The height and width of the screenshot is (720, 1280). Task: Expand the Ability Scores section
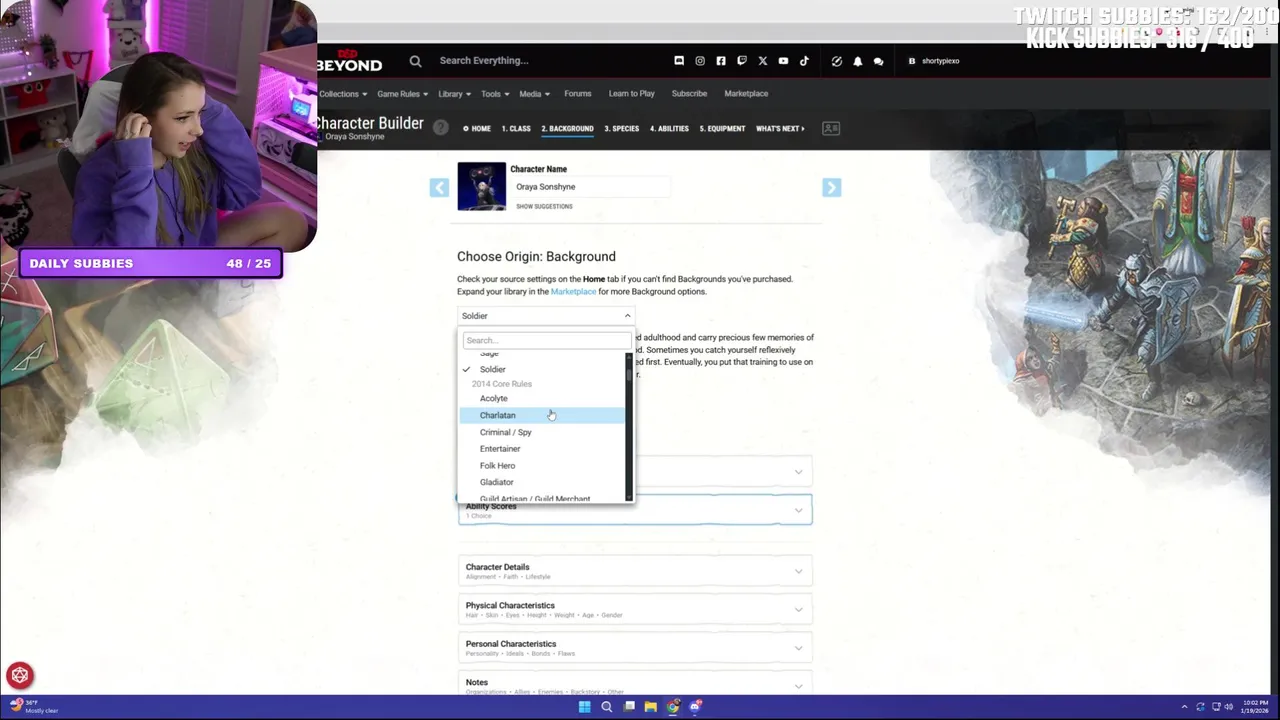point(635,509)
